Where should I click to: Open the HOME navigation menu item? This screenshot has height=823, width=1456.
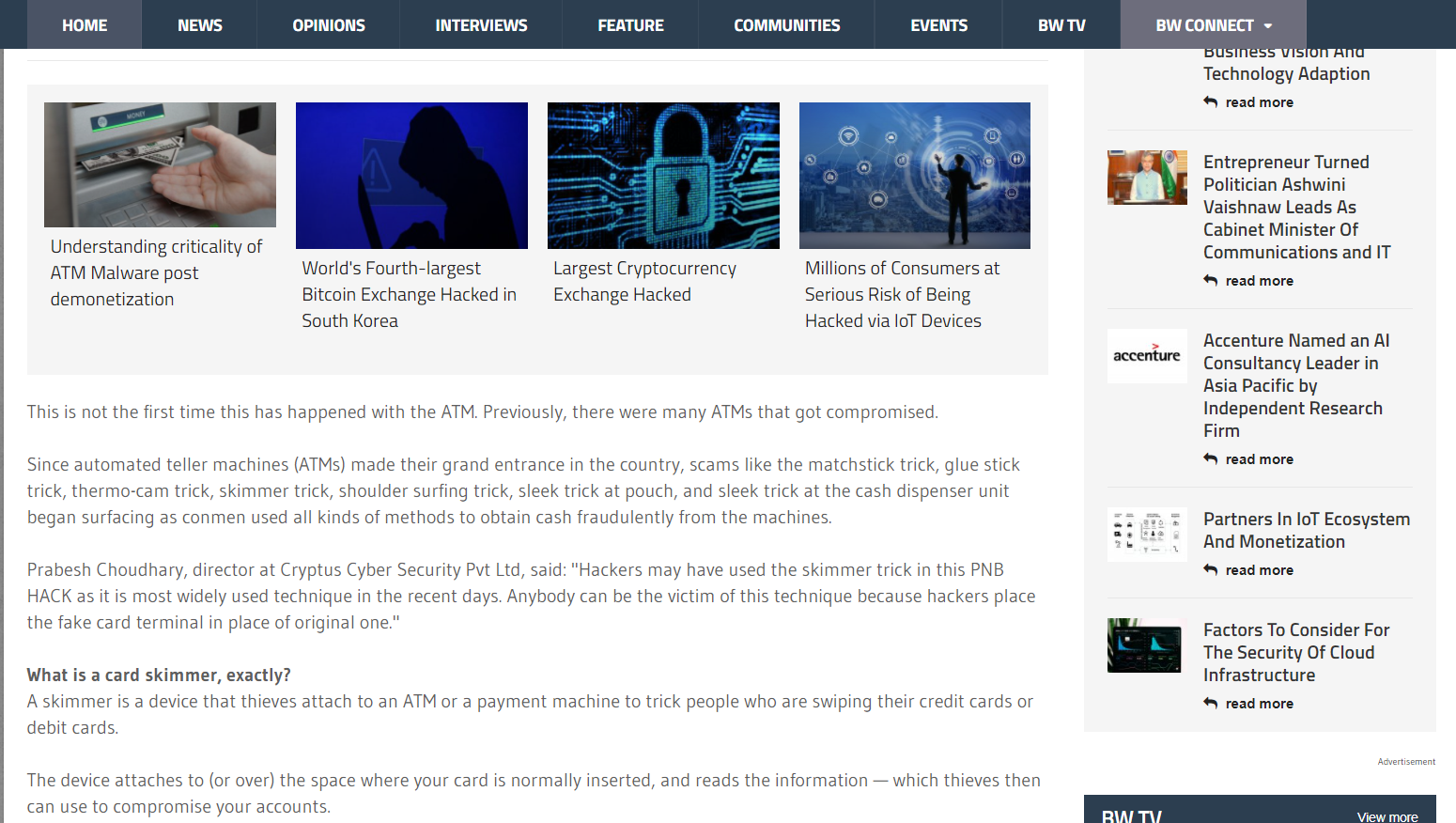coord(85,25)
